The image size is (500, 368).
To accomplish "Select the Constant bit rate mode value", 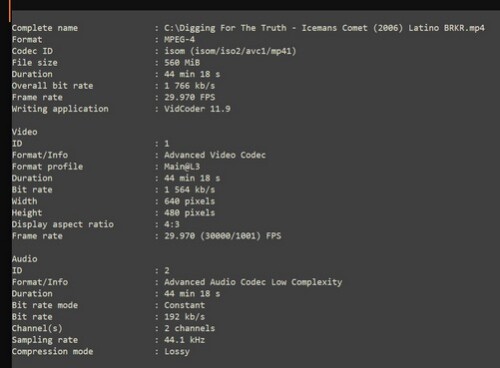I will 184,305.
